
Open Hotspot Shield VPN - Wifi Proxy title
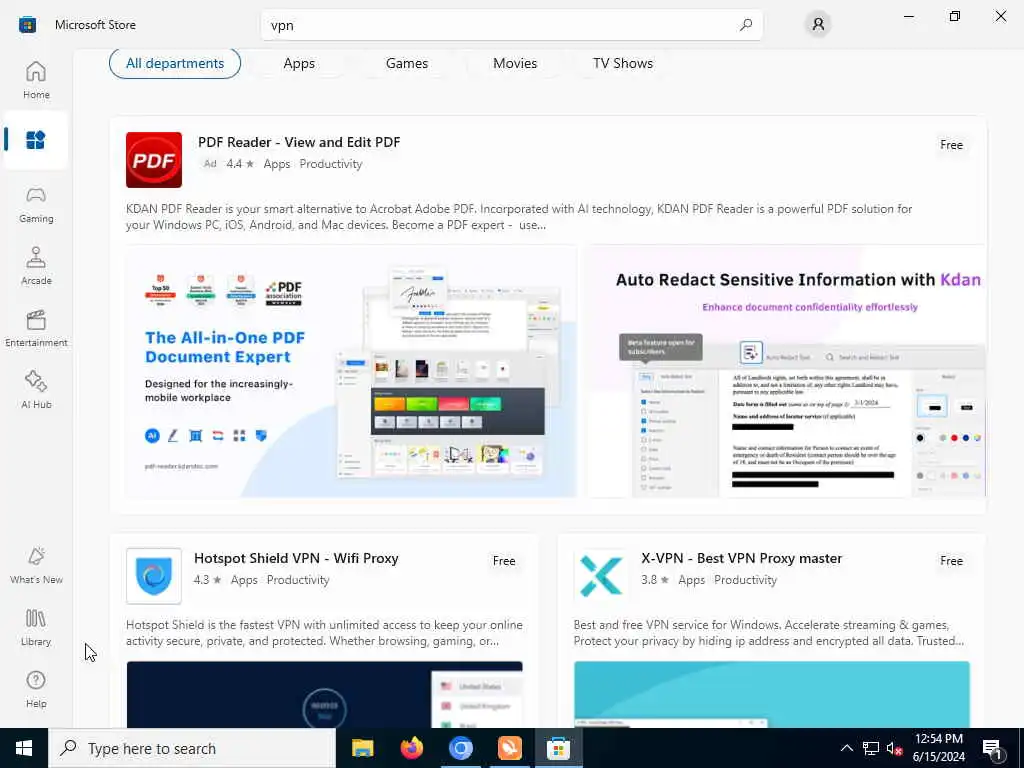(x=296, y=558)
